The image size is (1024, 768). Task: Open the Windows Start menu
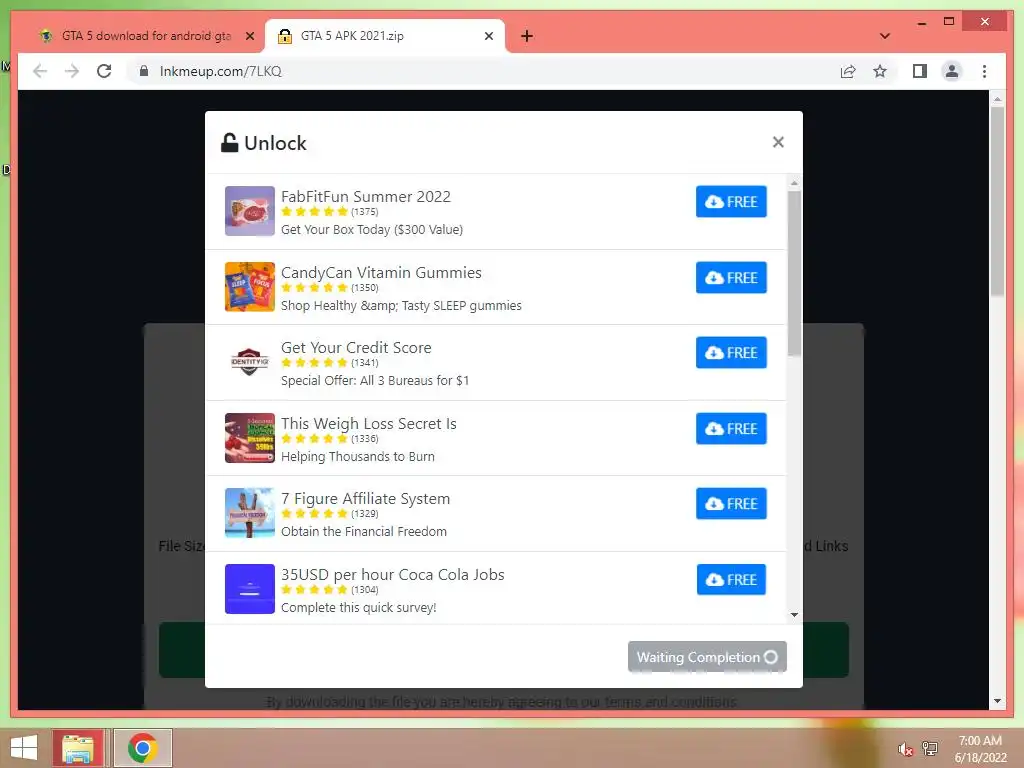(24, 748)
